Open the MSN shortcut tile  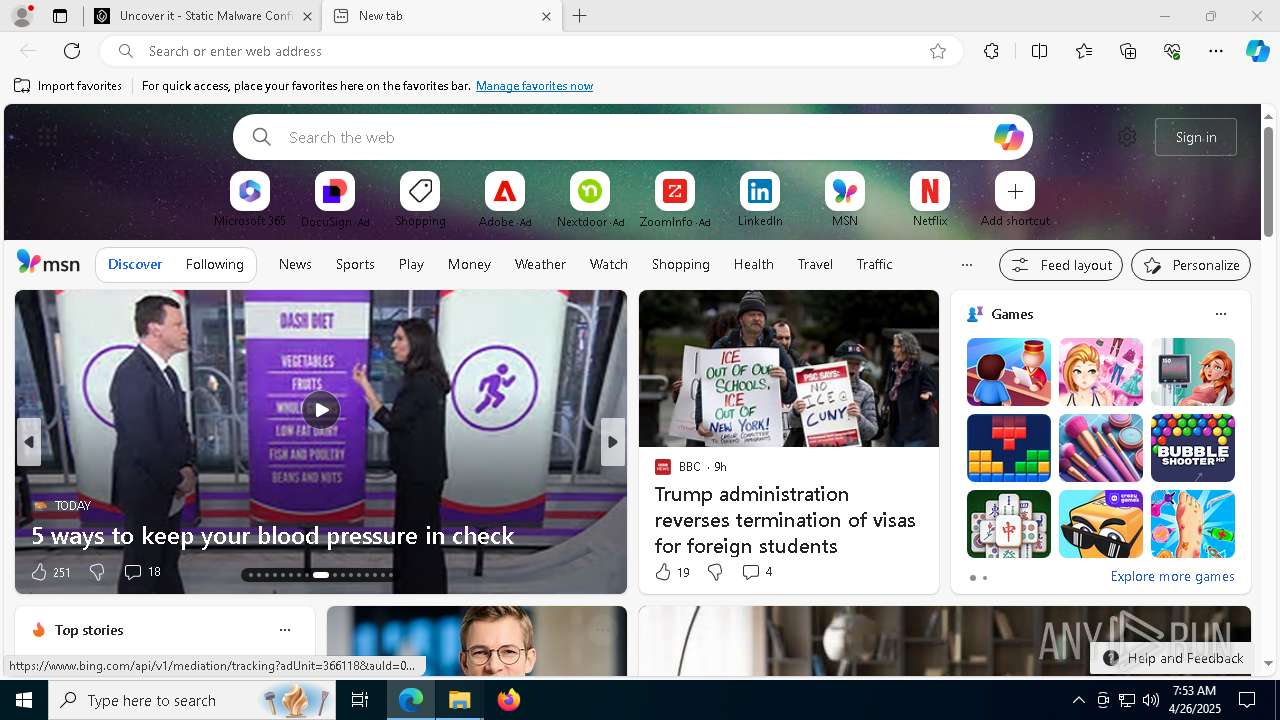pos(845,191)
